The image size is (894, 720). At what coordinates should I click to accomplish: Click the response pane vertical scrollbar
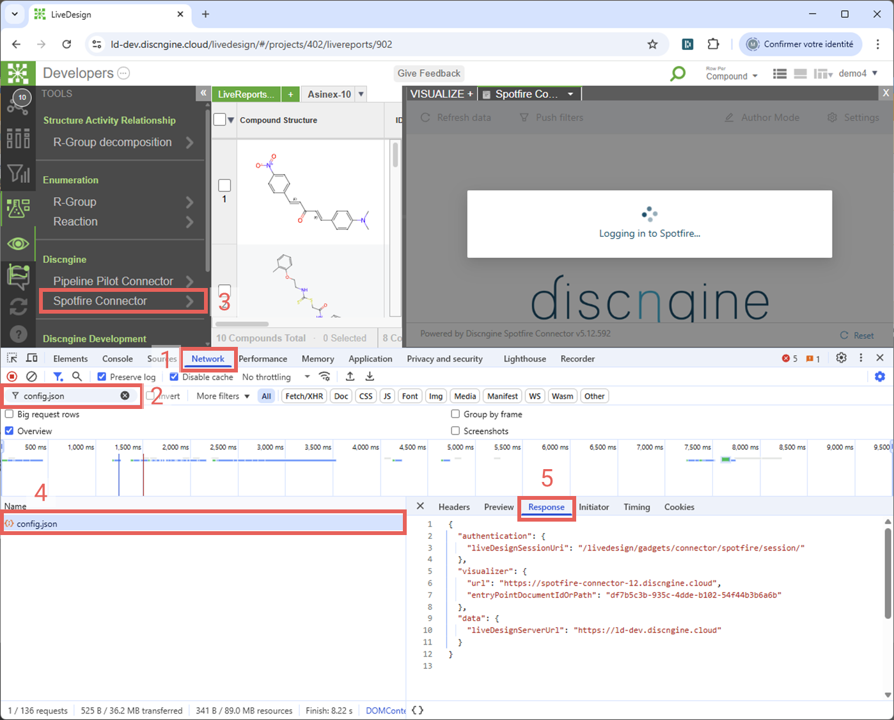tap(888, 572)
